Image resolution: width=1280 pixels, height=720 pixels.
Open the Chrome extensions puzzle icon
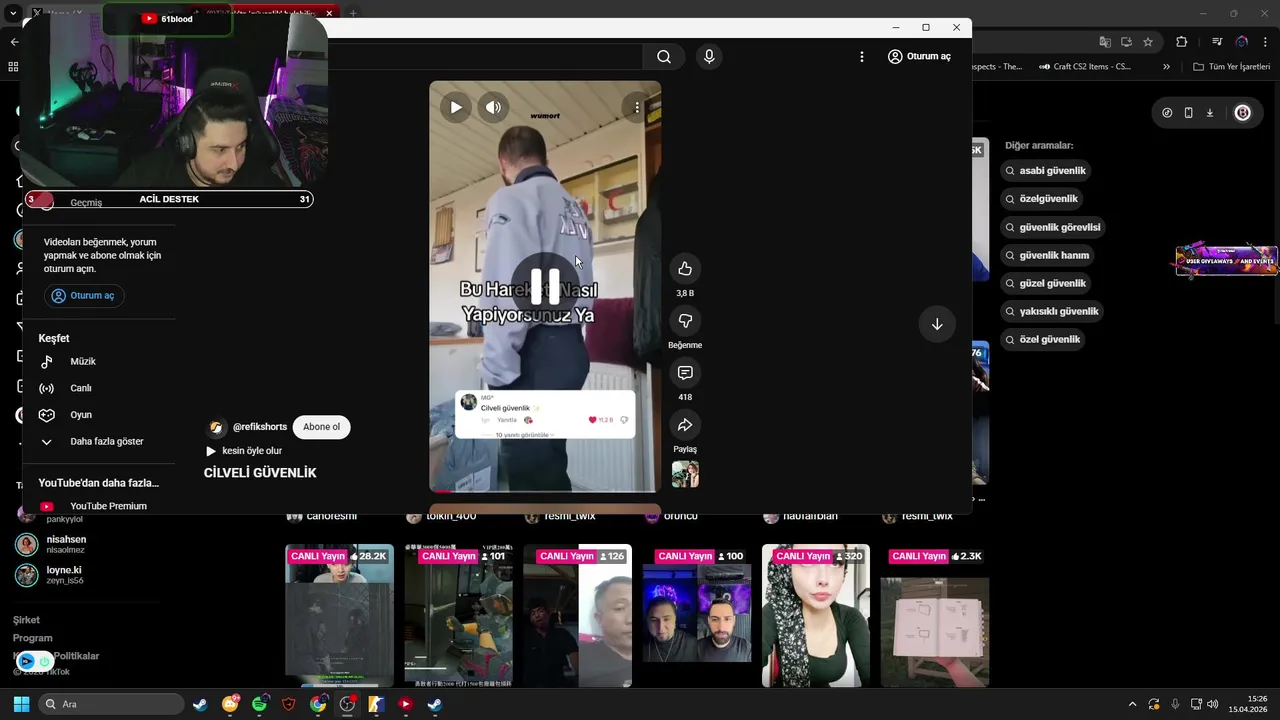(1182, 42)
